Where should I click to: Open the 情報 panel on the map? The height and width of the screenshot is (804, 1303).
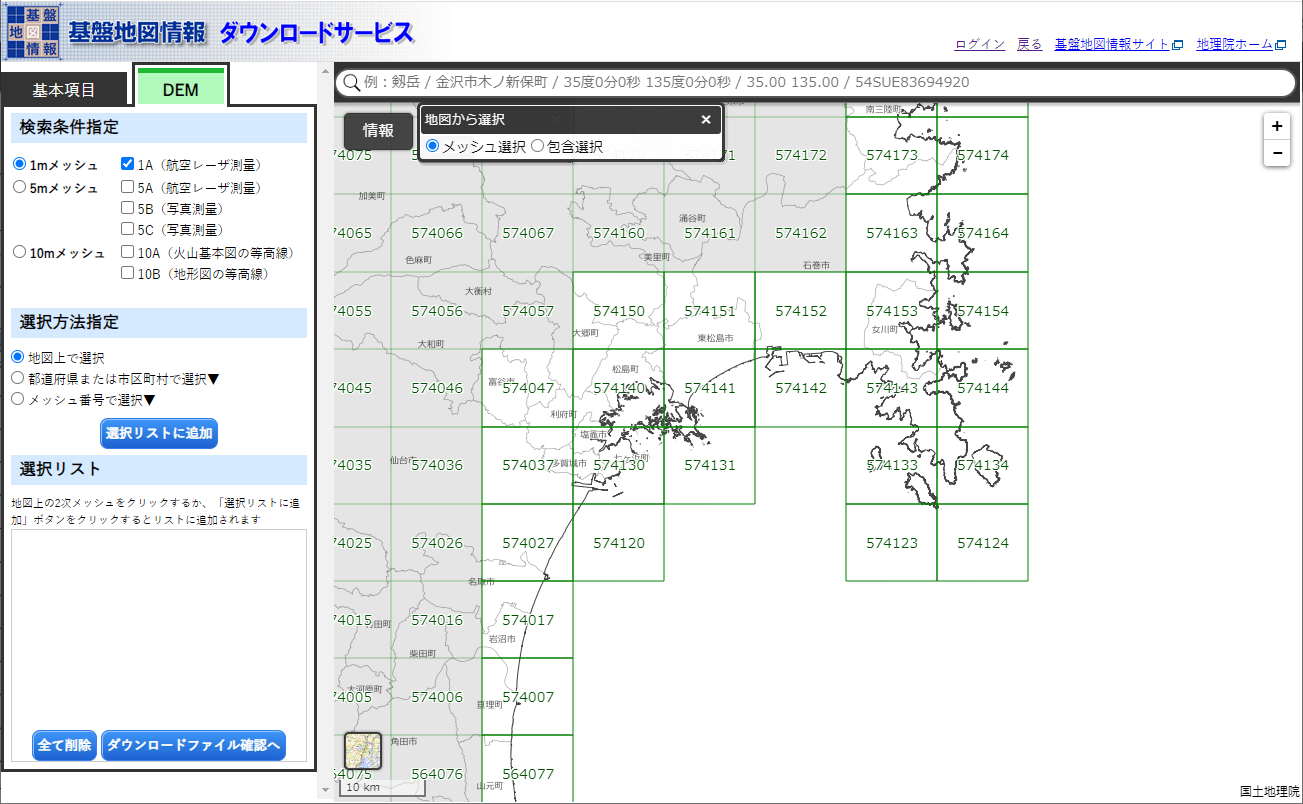pyautogui.click(x=378, y=130)
